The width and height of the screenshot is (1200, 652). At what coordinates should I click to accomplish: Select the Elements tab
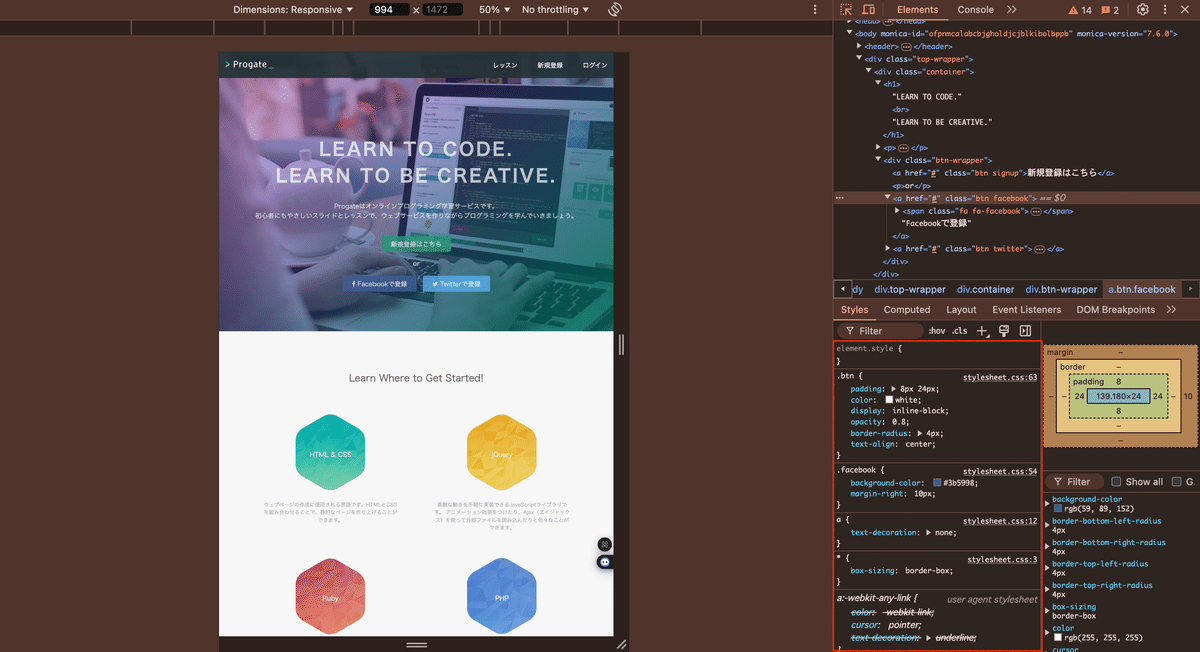pos(917,10)
